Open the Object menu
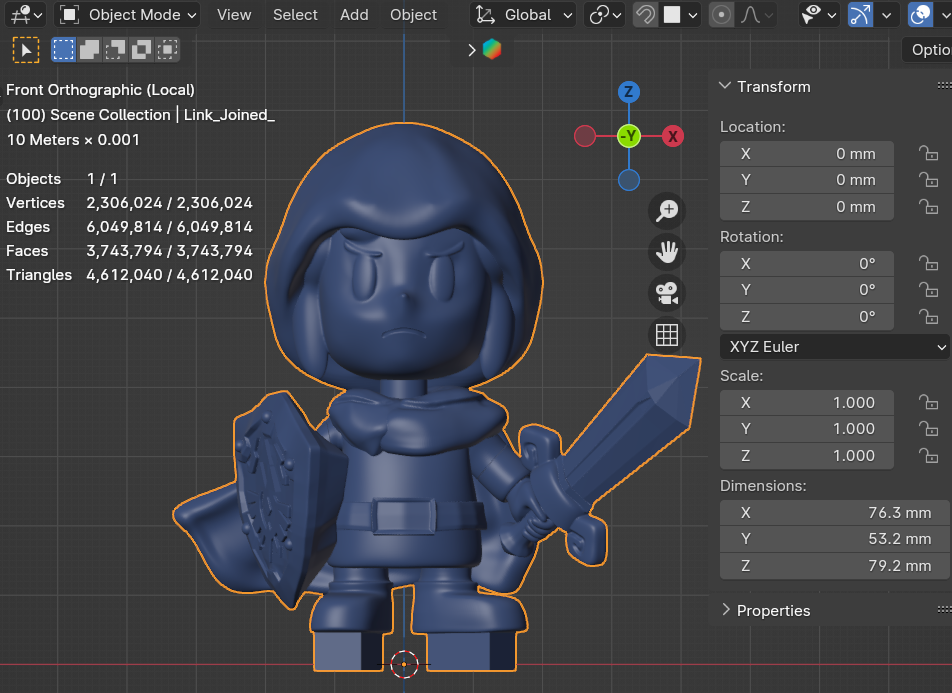The height and width of the screenshot is (693, 952). (x=413, y=15)
